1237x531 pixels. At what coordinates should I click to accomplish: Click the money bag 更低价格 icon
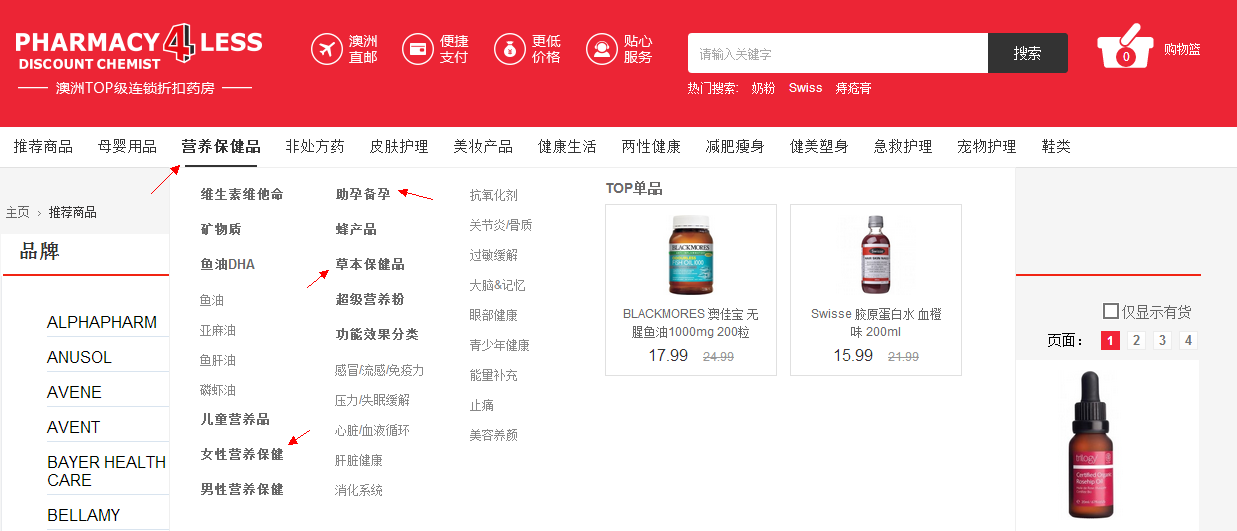click(x=510, y=49)
